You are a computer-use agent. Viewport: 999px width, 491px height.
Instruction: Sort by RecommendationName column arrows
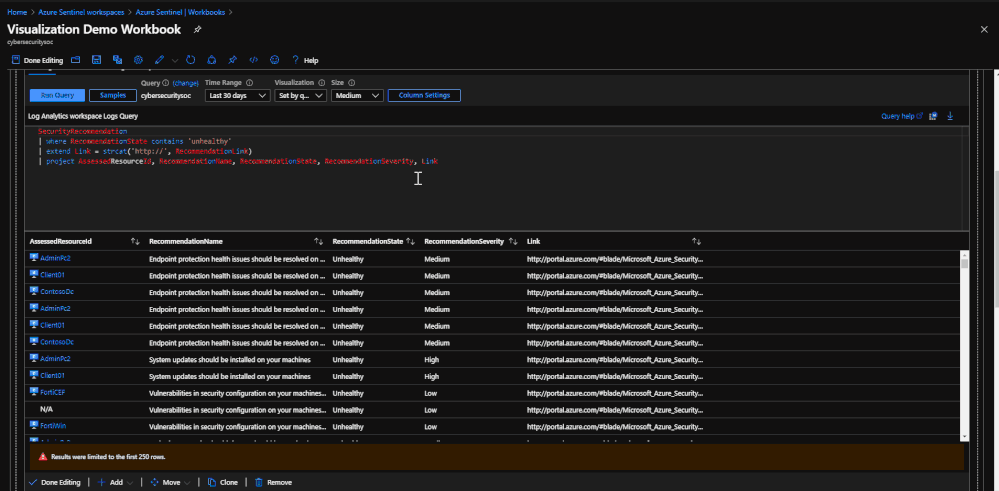(x=319, y=242)
